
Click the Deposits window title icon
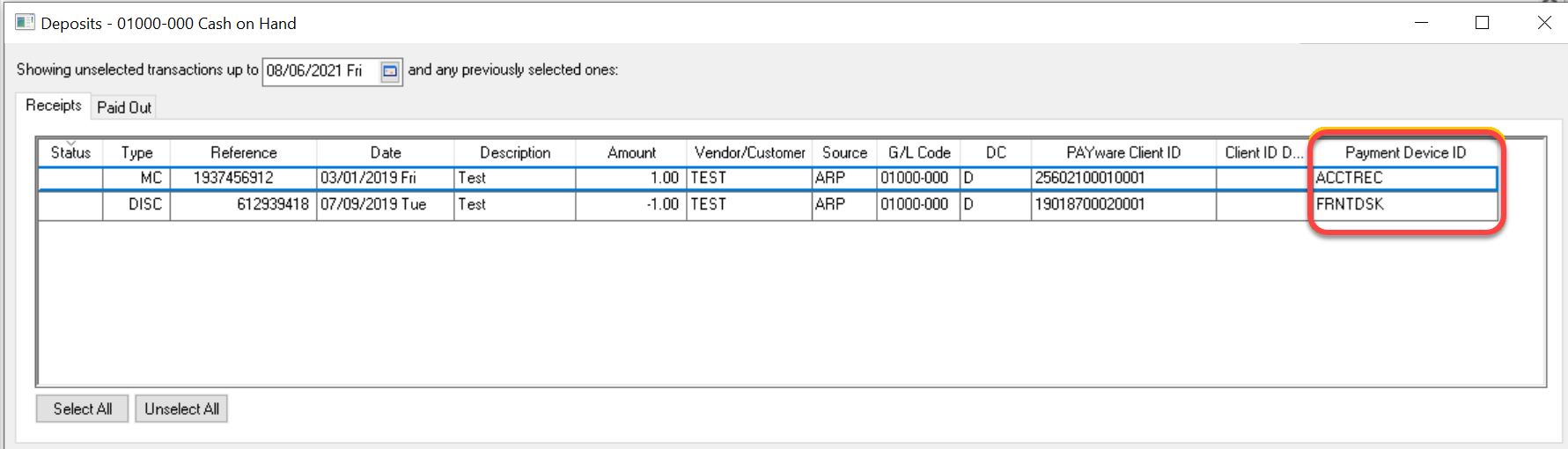(25, 23)
